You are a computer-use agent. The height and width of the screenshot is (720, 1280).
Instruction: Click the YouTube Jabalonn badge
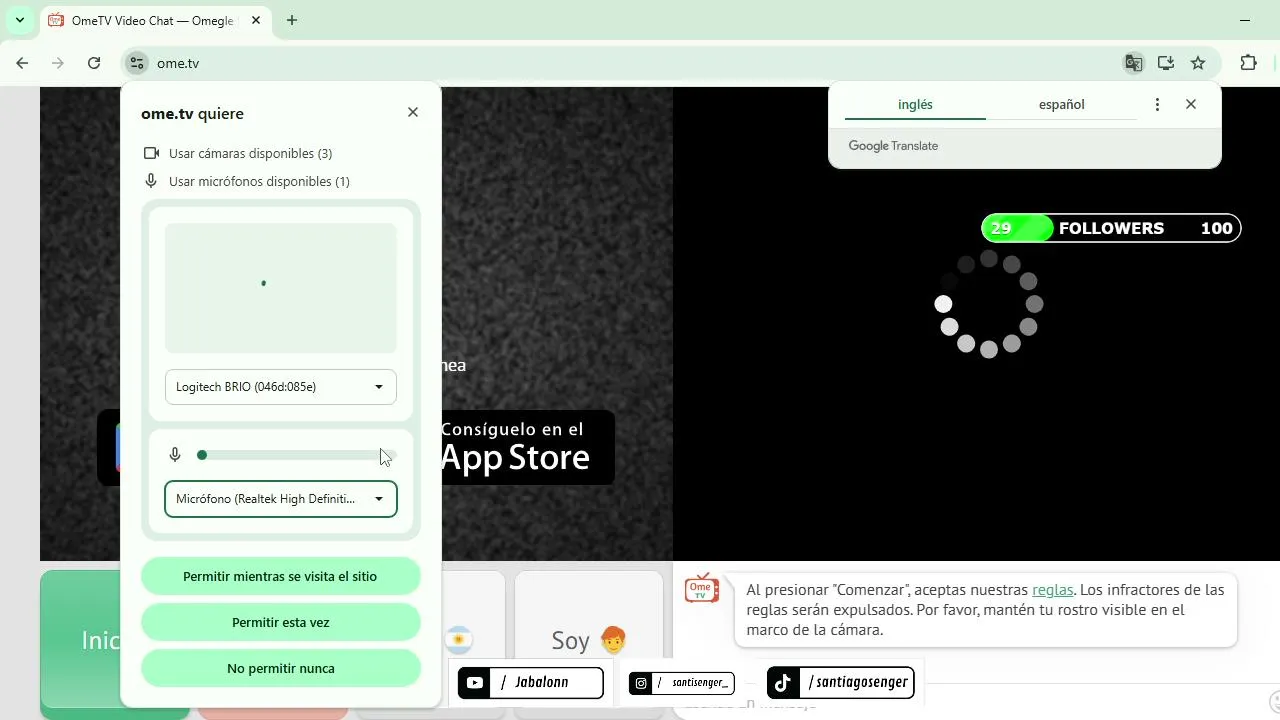[x=530, y=683]
